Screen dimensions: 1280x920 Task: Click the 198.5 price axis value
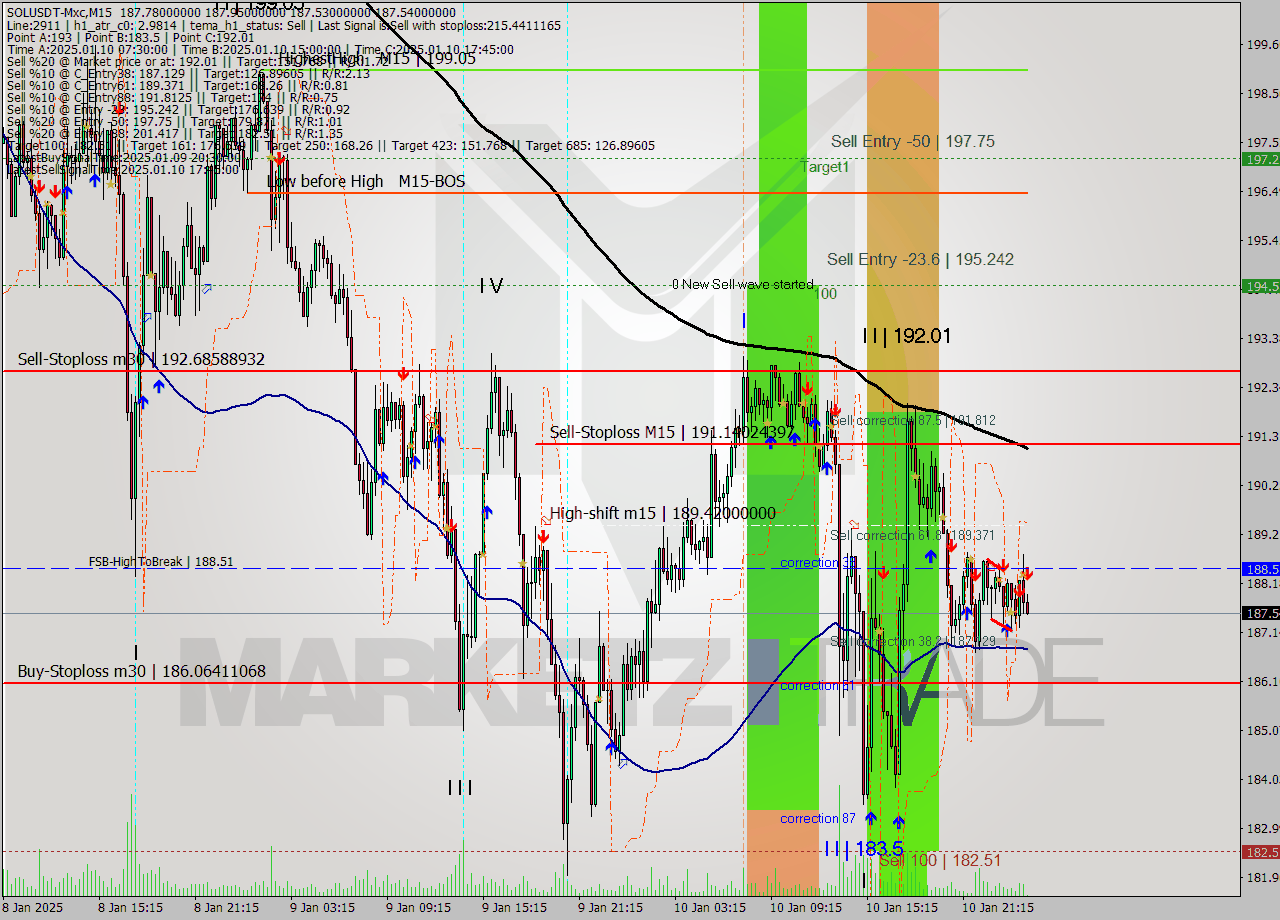click(x=1262, y=93)
